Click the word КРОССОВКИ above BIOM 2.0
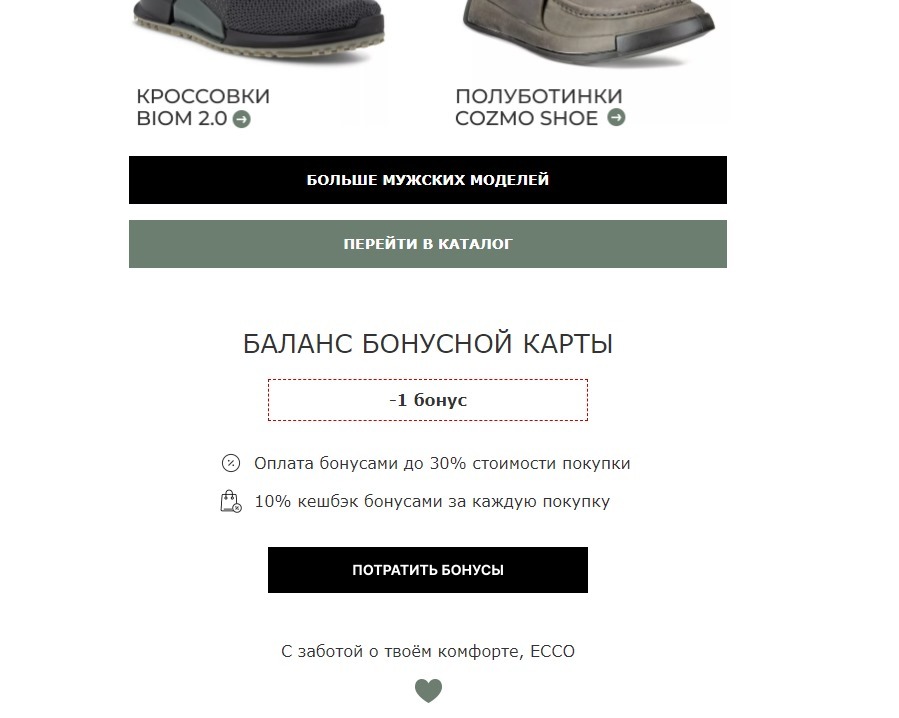Viewport: 899px width, 718px height. click(203, 96)
